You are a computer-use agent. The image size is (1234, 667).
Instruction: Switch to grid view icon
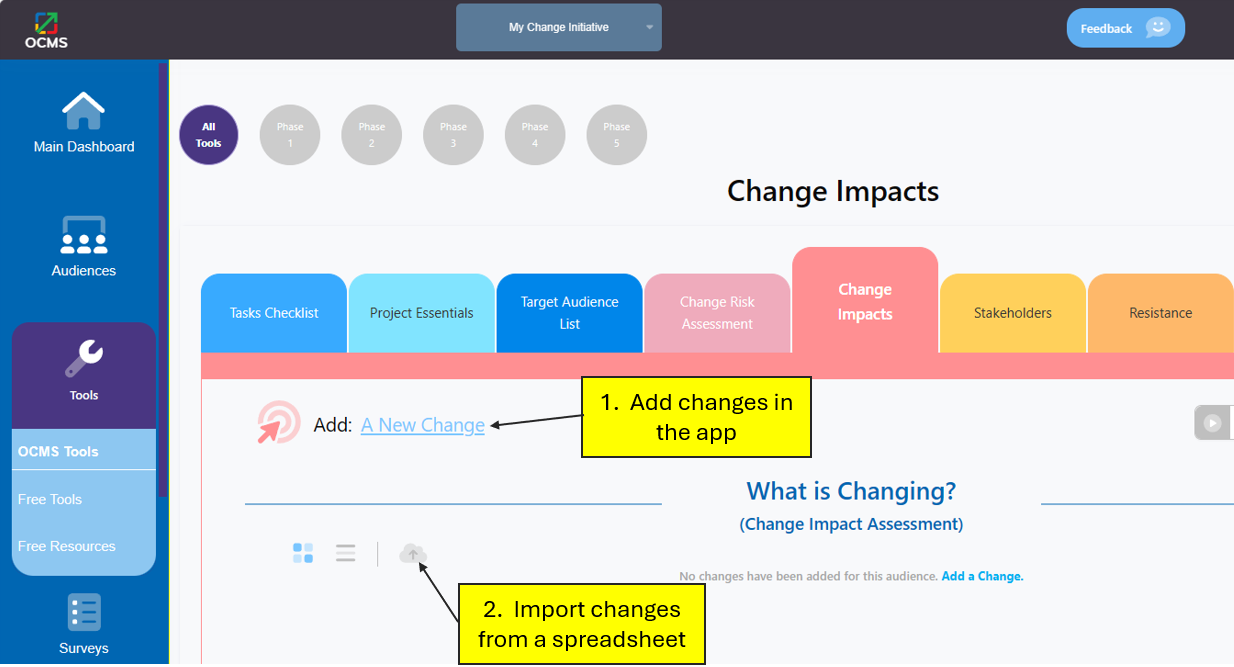tap(303, 553)
